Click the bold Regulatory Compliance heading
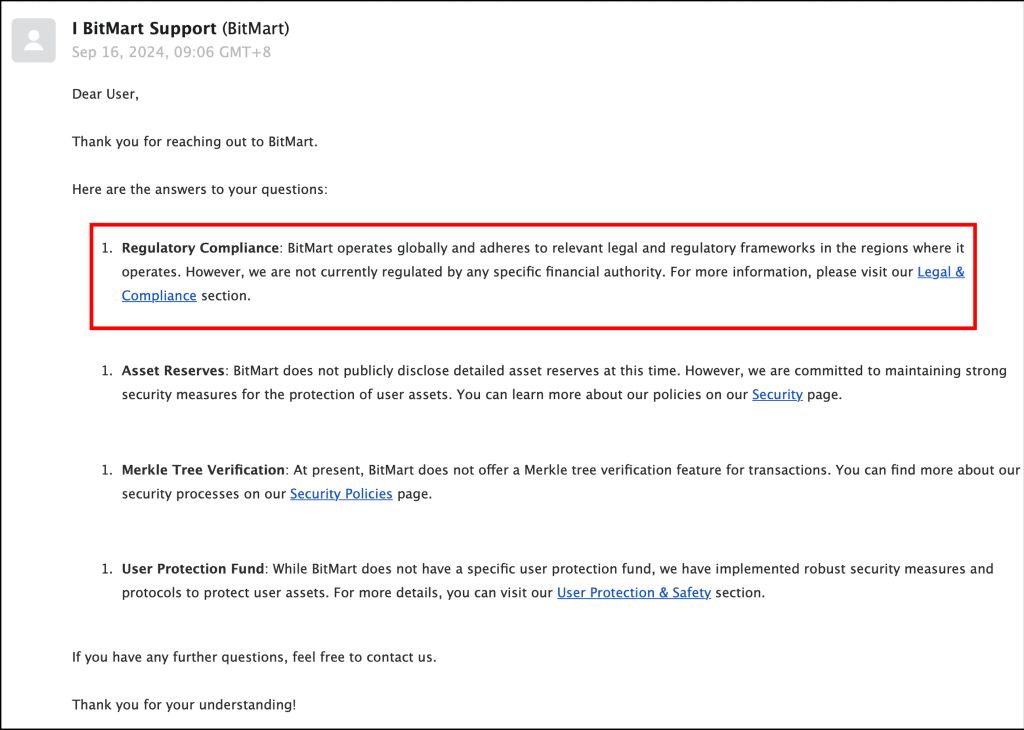The height and width of the screenshot is (730, 1024). pos(200,248)
